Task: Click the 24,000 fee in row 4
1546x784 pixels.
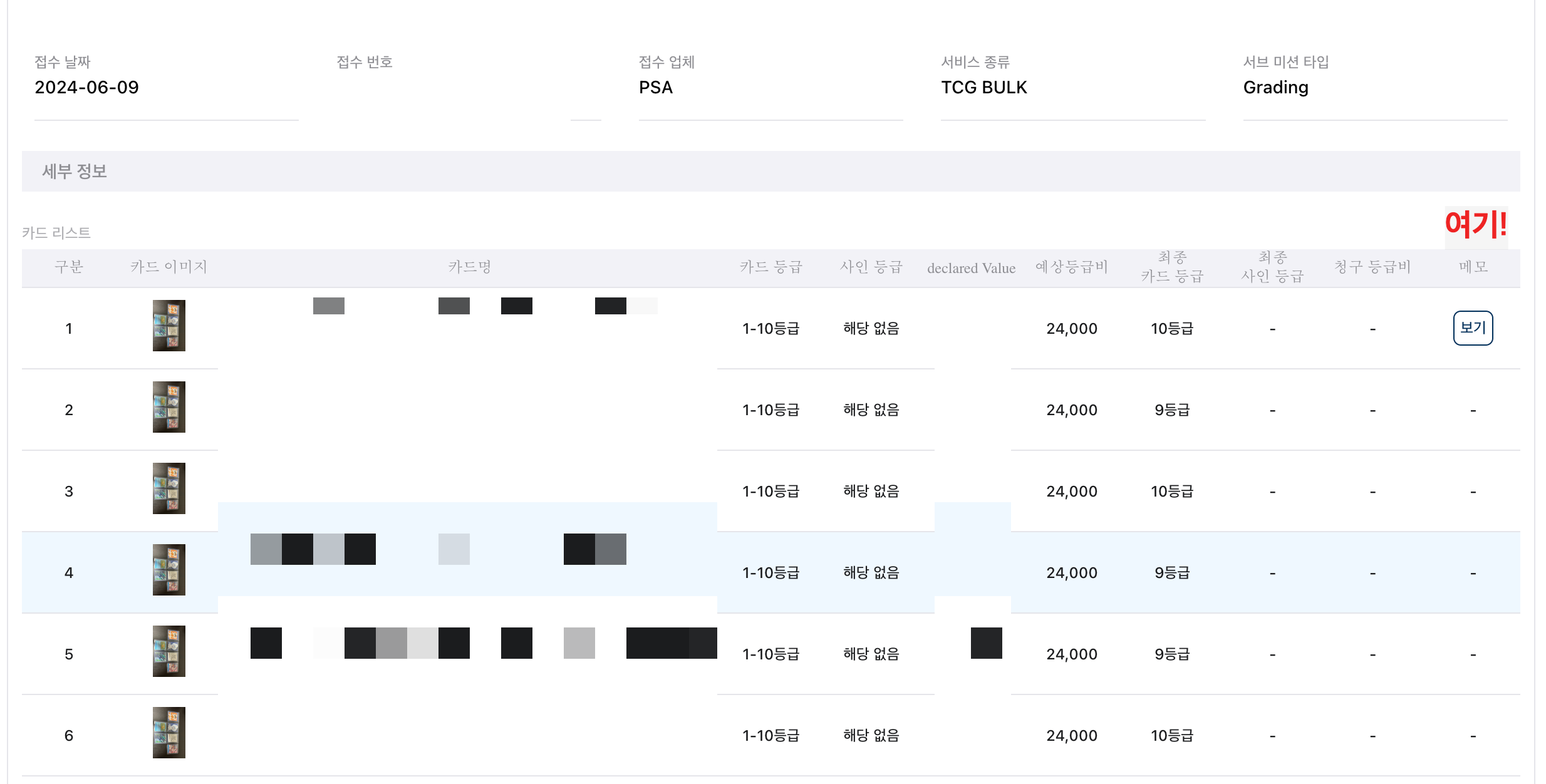Action: (1072, 573)
